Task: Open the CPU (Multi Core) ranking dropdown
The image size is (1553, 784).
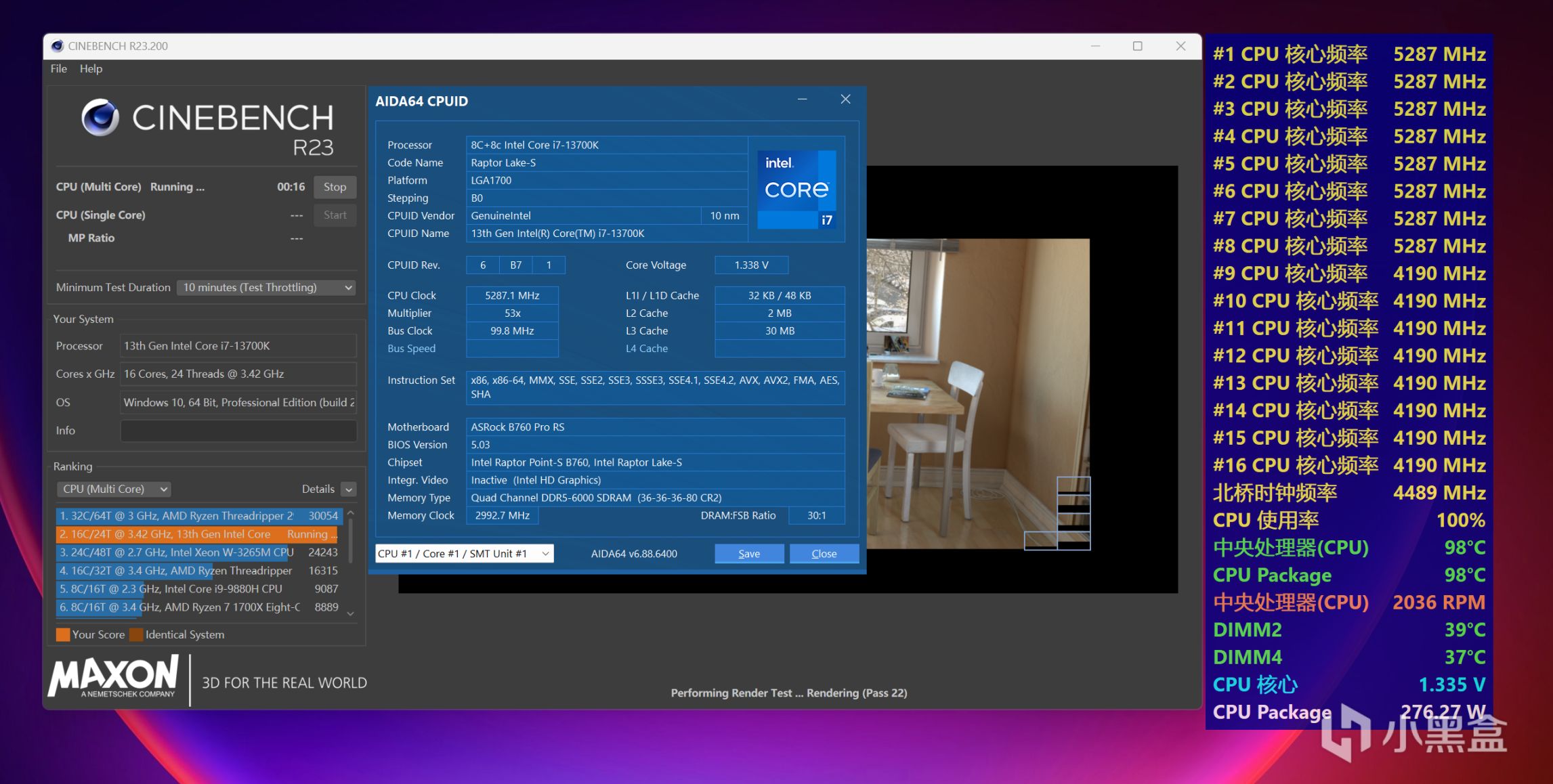Action: pyautogui.click(x=114, y=489)
